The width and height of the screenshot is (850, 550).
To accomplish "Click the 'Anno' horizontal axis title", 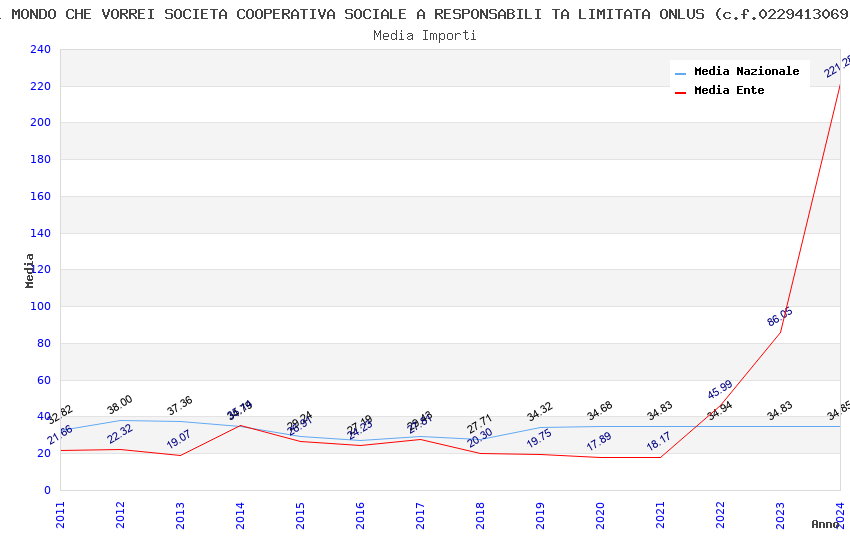I will pyautogui.click(x=825, y=524).
